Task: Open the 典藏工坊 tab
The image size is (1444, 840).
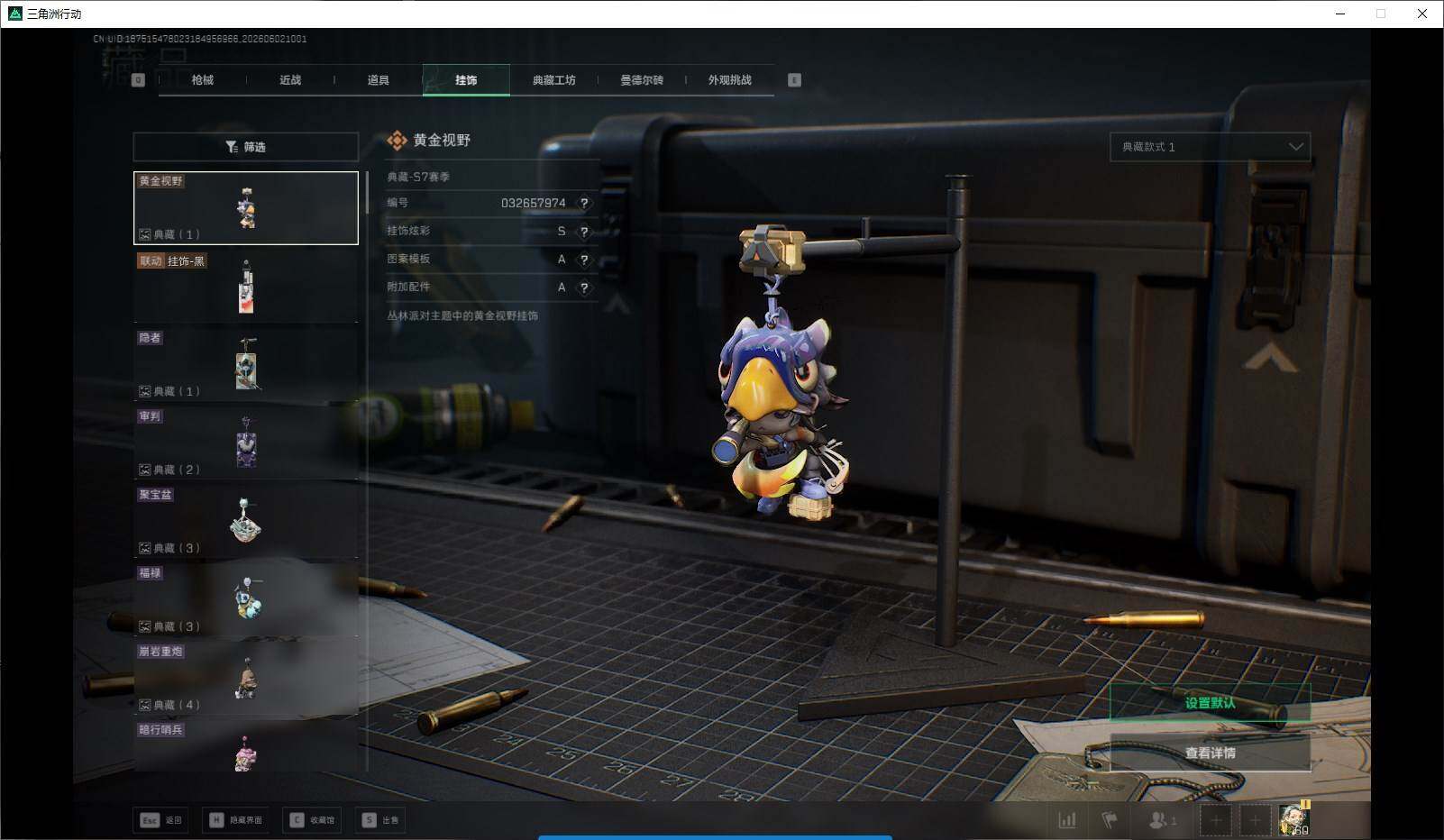Action: [553, 80]
